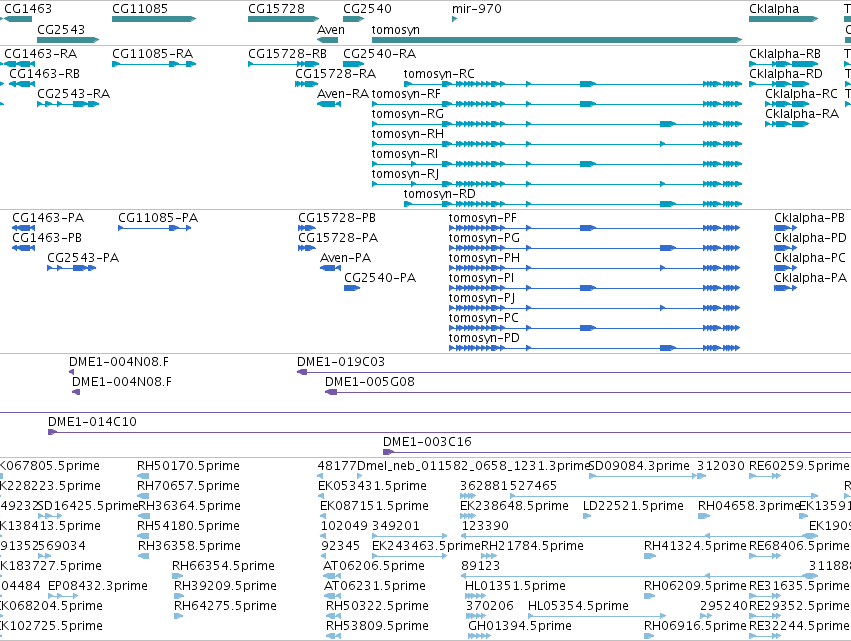Click the long tomosyn gene bar
The height and width of the screenshot is (641, 851).
click(x=557, y=40)
